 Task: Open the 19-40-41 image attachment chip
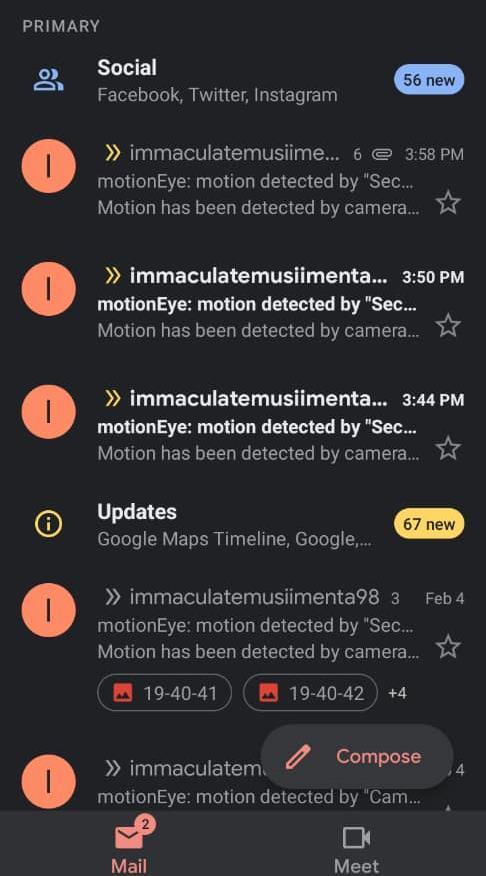164,693
